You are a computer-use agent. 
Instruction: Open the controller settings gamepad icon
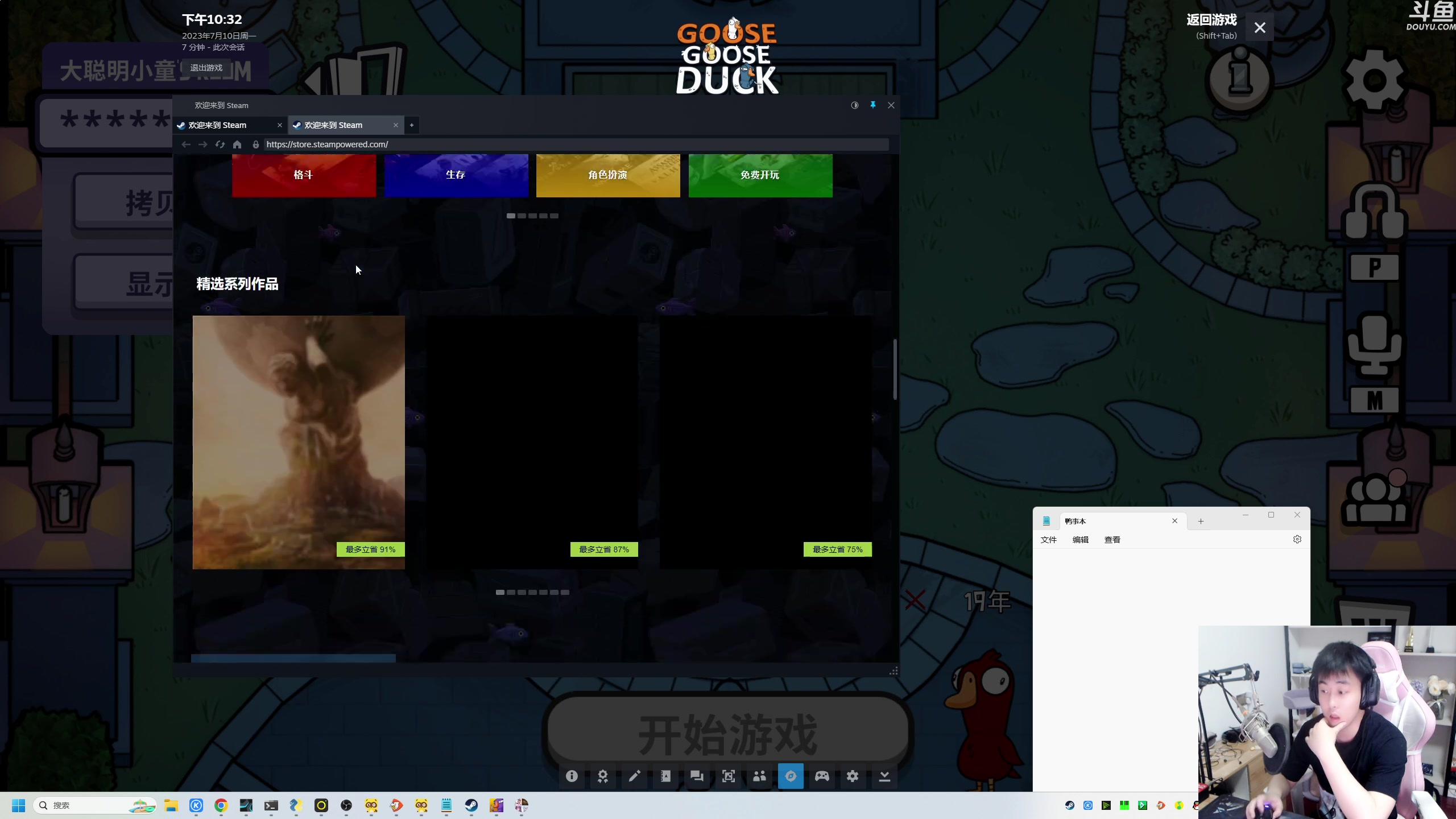[822, 776]
